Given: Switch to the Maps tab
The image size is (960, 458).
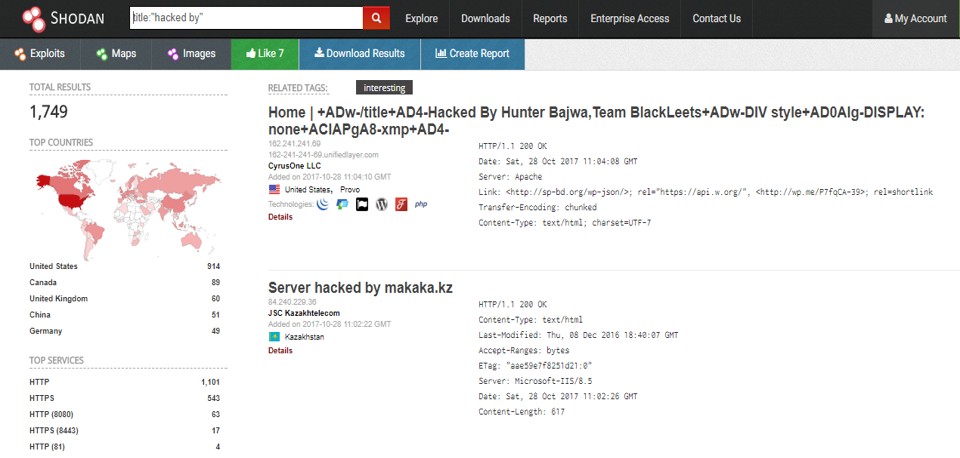Looking at the screenshot, I should [116, 54].
